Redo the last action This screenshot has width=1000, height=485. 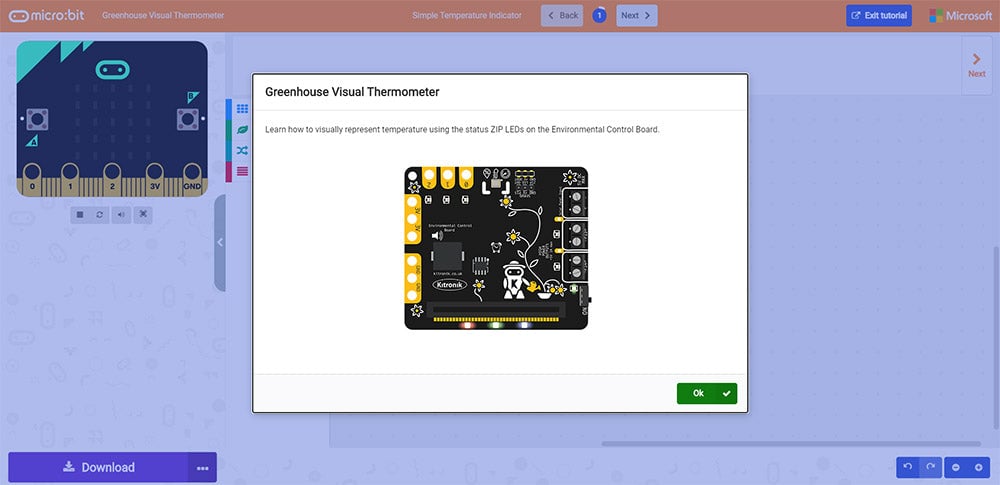tap(930, 467)
